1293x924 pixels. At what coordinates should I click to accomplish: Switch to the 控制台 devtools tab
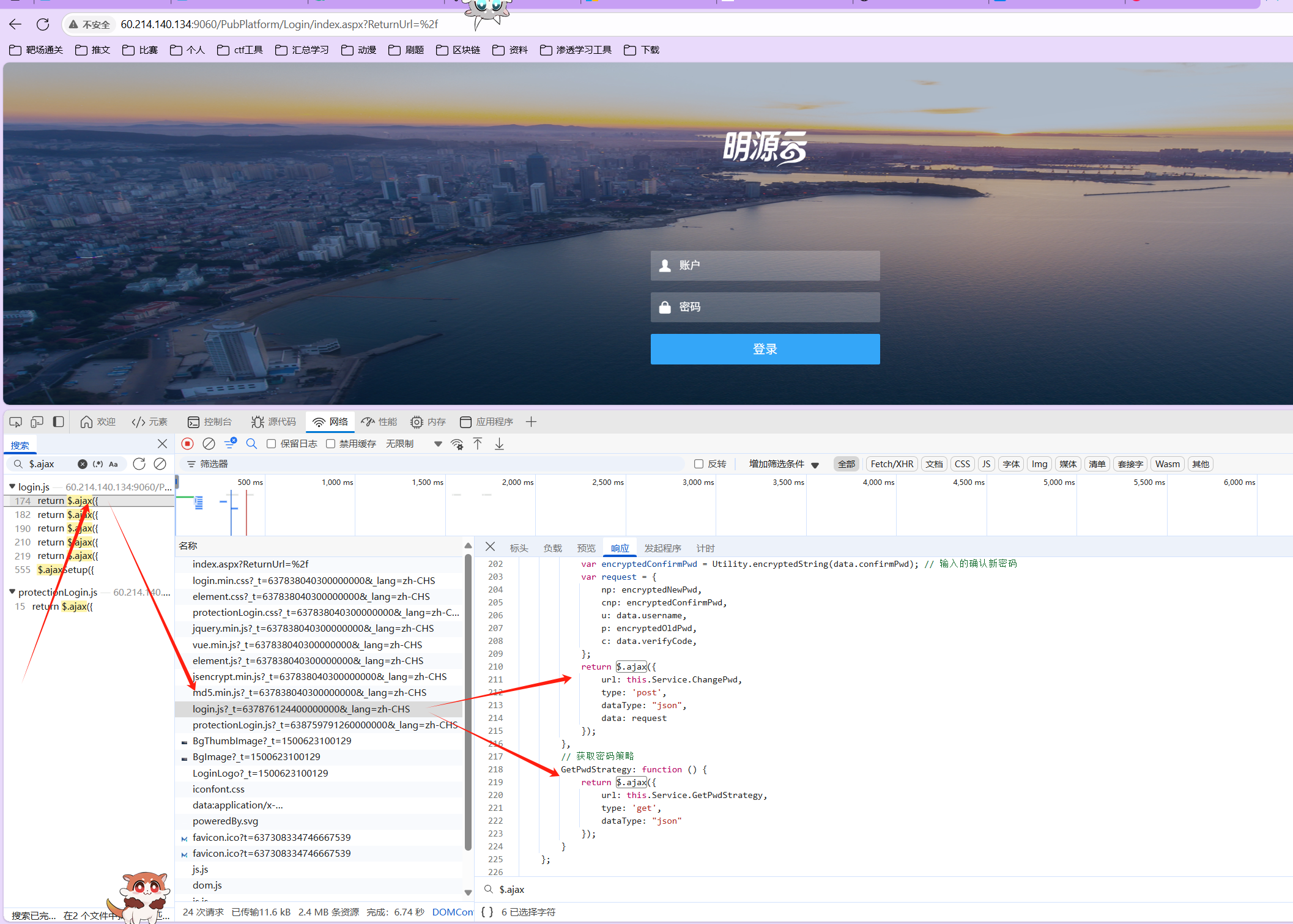tap(210, 422)
